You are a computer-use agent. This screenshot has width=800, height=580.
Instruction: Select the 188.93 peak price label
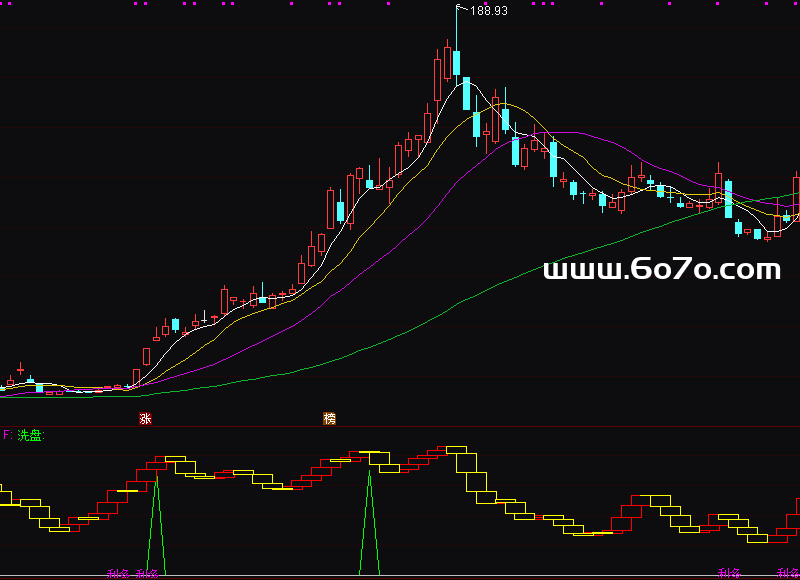point(488,11)
